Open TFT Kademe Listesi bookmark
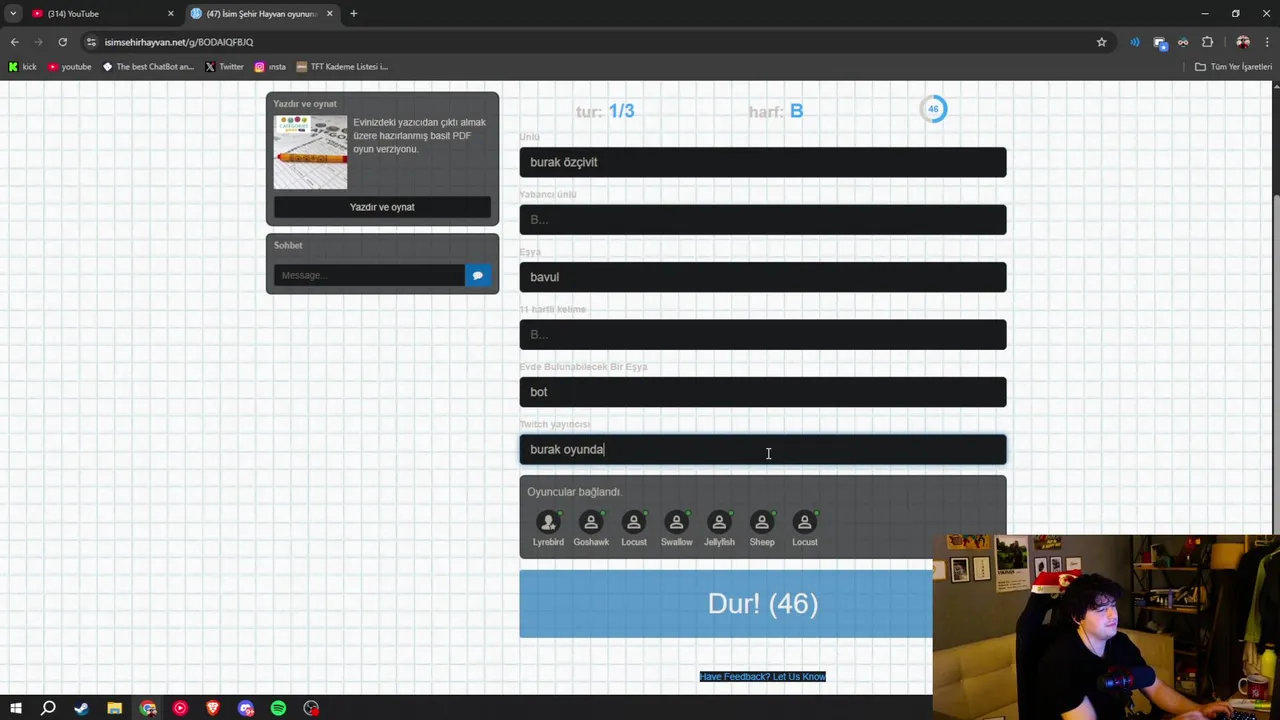Viewport: 1280px width, 720px height. pyautogui.click(x=342, y=67)
